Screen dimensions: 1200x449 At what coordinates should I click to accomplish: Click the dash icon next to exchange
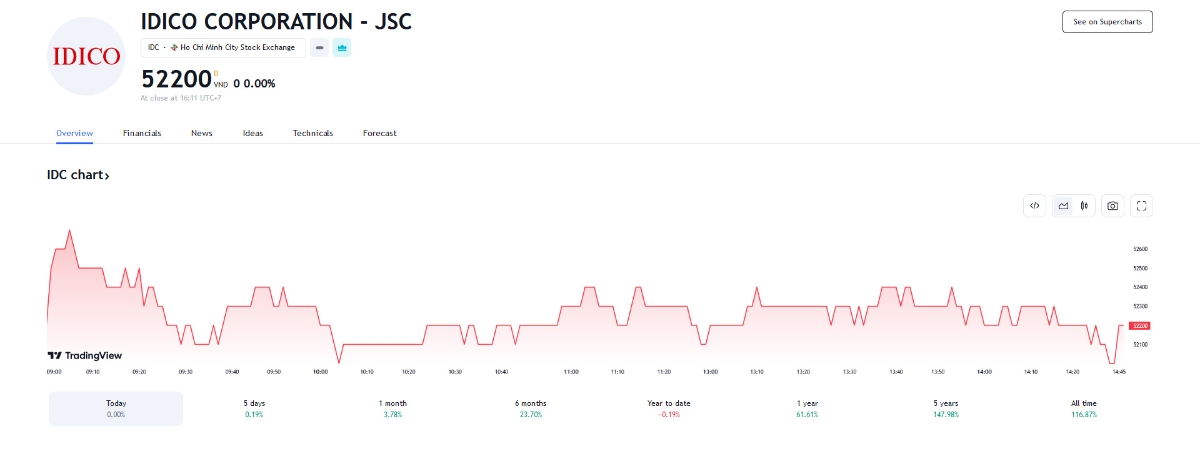[x=319, y=48]
